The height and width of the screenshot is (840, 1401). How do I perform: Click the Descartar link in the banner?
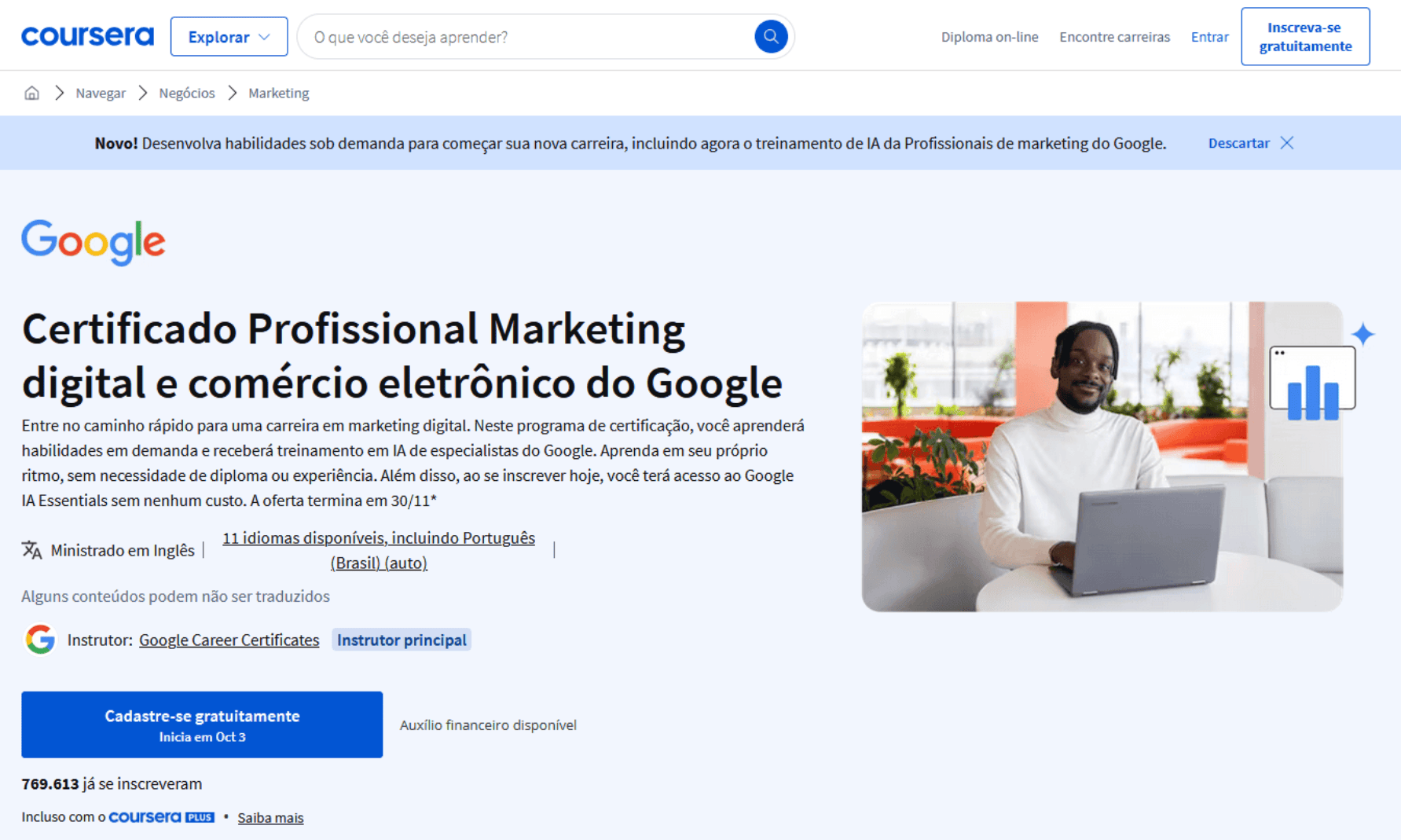click(1239, 142)
